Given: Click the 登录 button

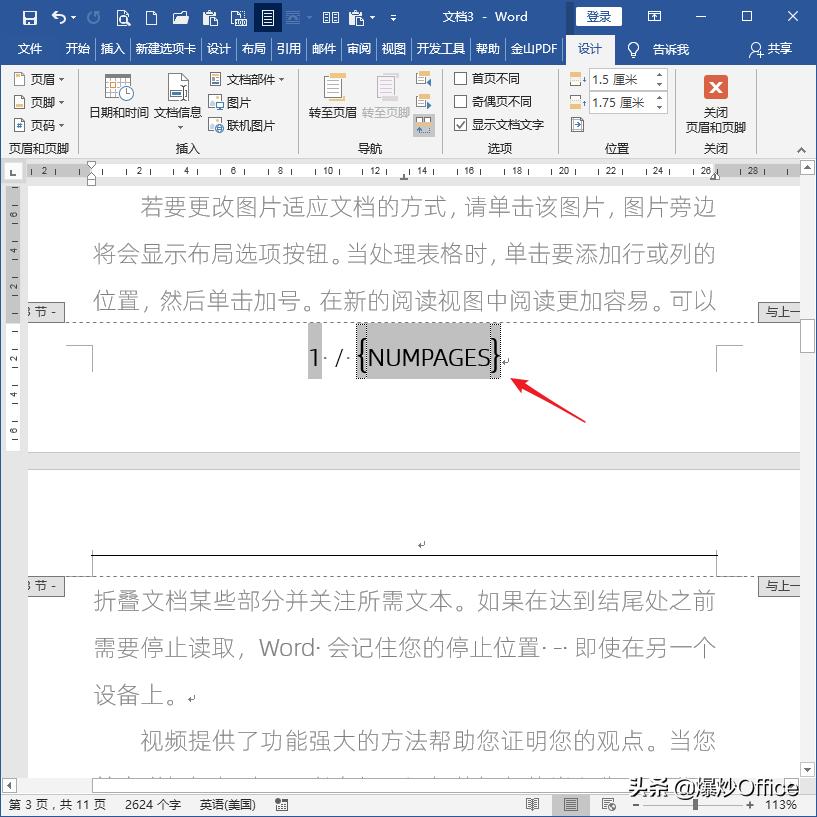Looking at the screenshot, I should point(599,16).
